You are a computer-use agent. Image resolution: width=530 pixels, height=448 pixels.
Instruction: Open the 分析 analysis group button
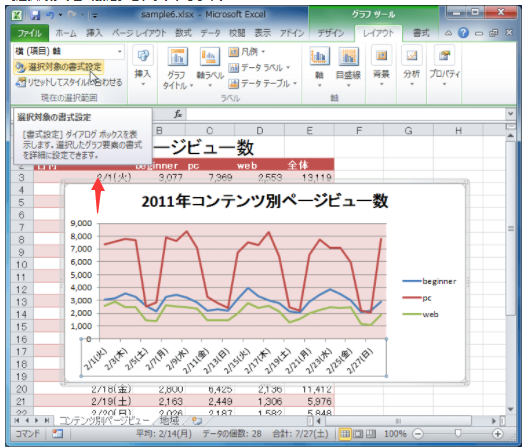tap(411, 66)
